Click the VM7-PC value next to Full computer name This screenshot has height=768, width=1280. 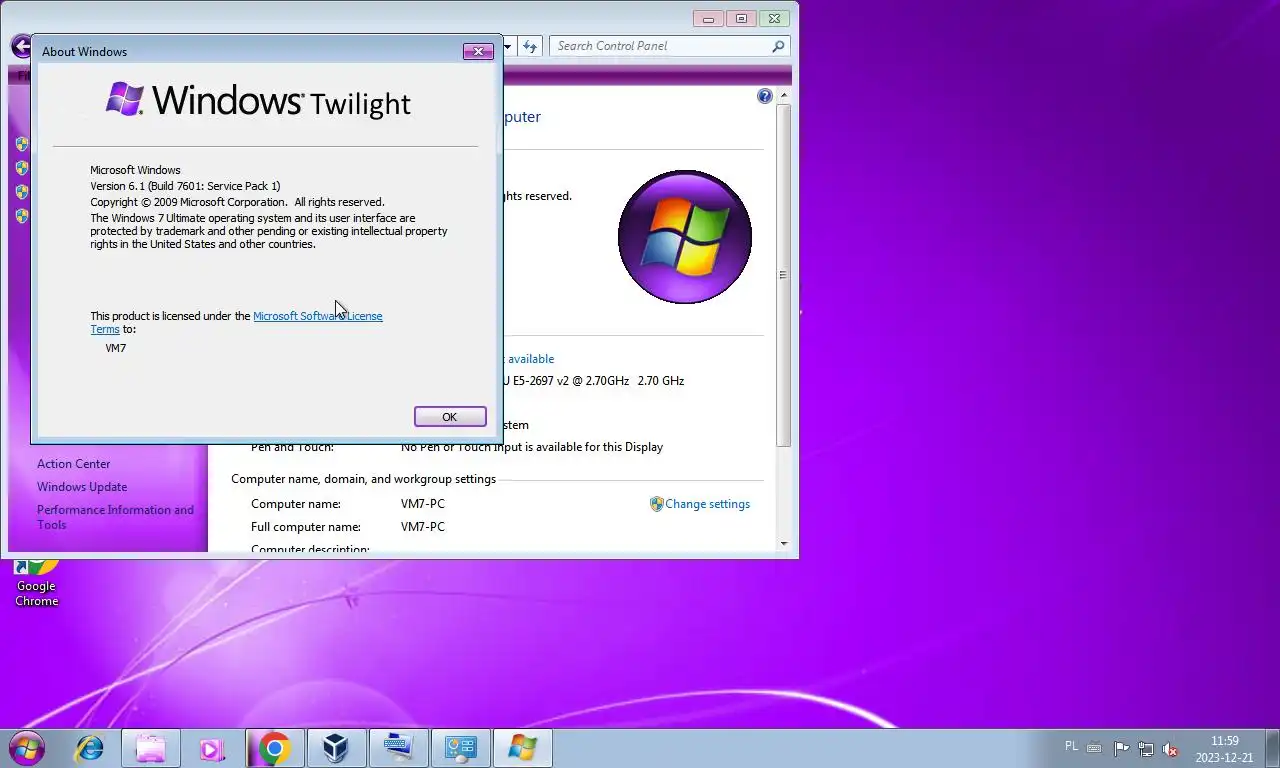pyautogui.click(x=423, y=527)
